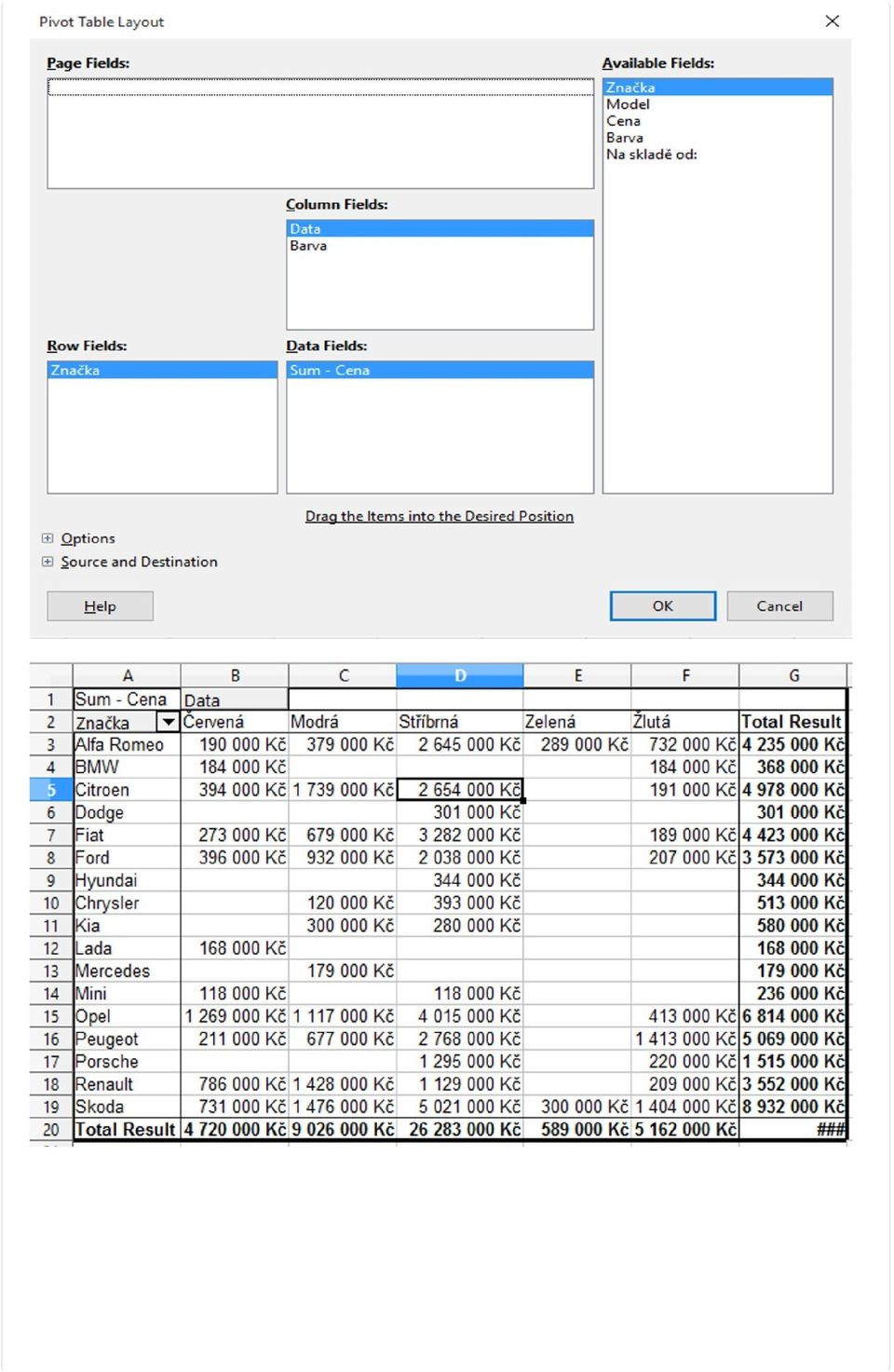Click the active cell '2 654 000 Kč'
The image size is (894, 1372).
tap(460, 790)
